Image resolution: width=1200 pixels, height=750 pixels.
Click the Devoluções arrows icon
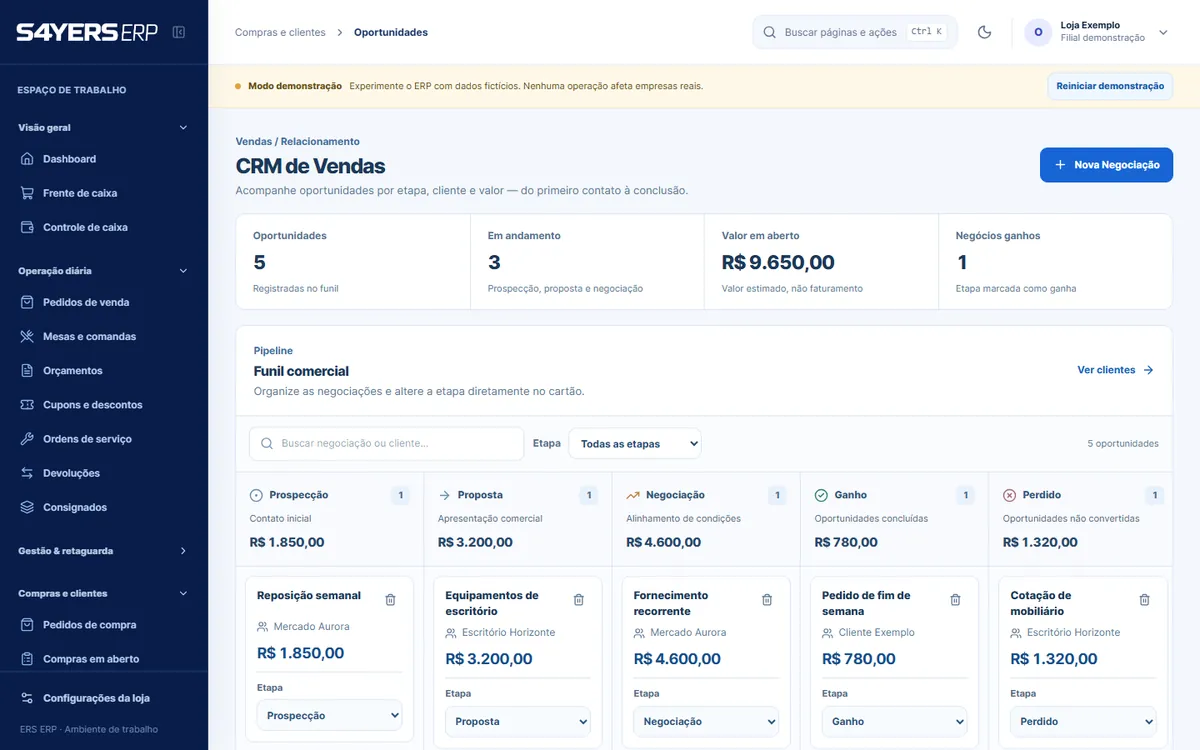pyautogui.click(x=27, y=473)
